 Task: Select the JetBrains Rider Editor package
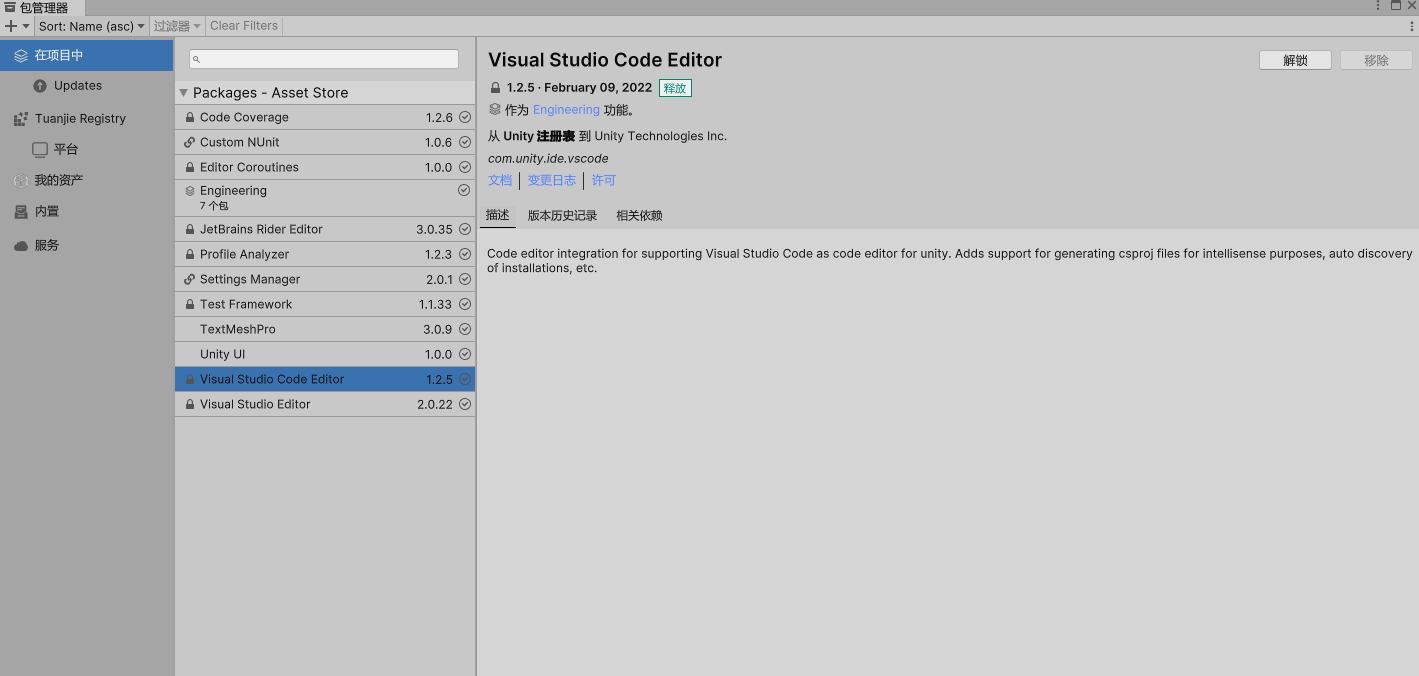(x=325, y=229)
